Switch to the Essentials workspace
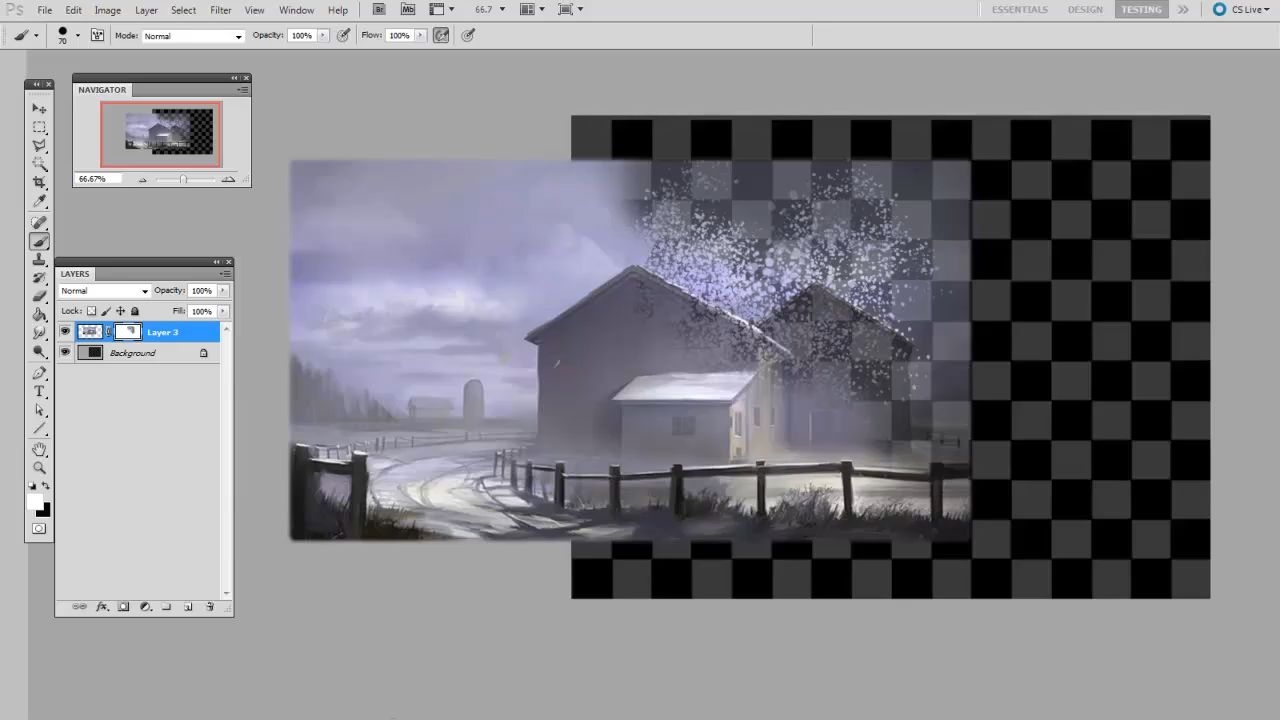Image resolution: width=1280 pixels, height=720 pixels. 1020,9
